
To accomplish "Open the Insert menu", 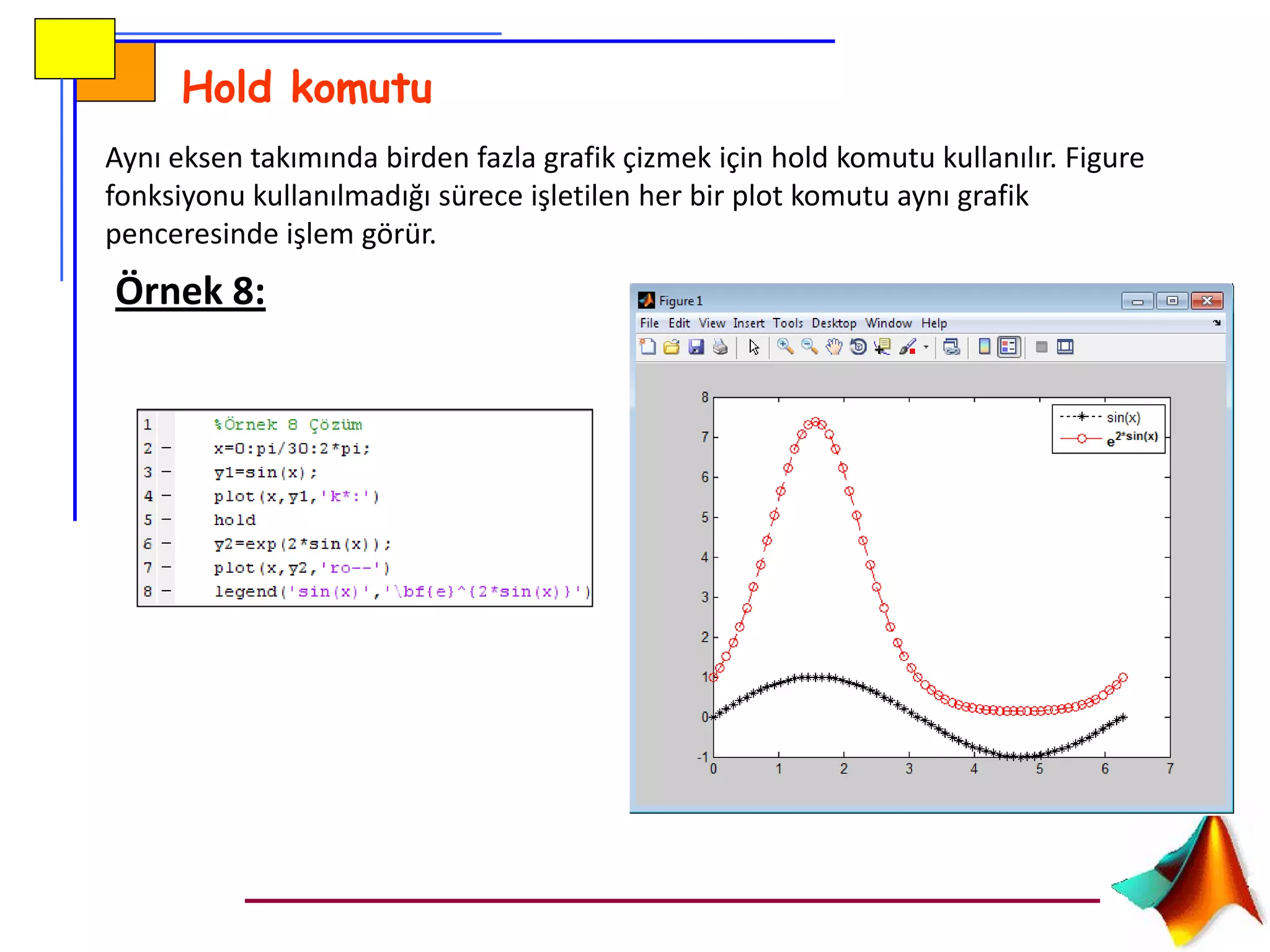I will (x=748, y=324).
